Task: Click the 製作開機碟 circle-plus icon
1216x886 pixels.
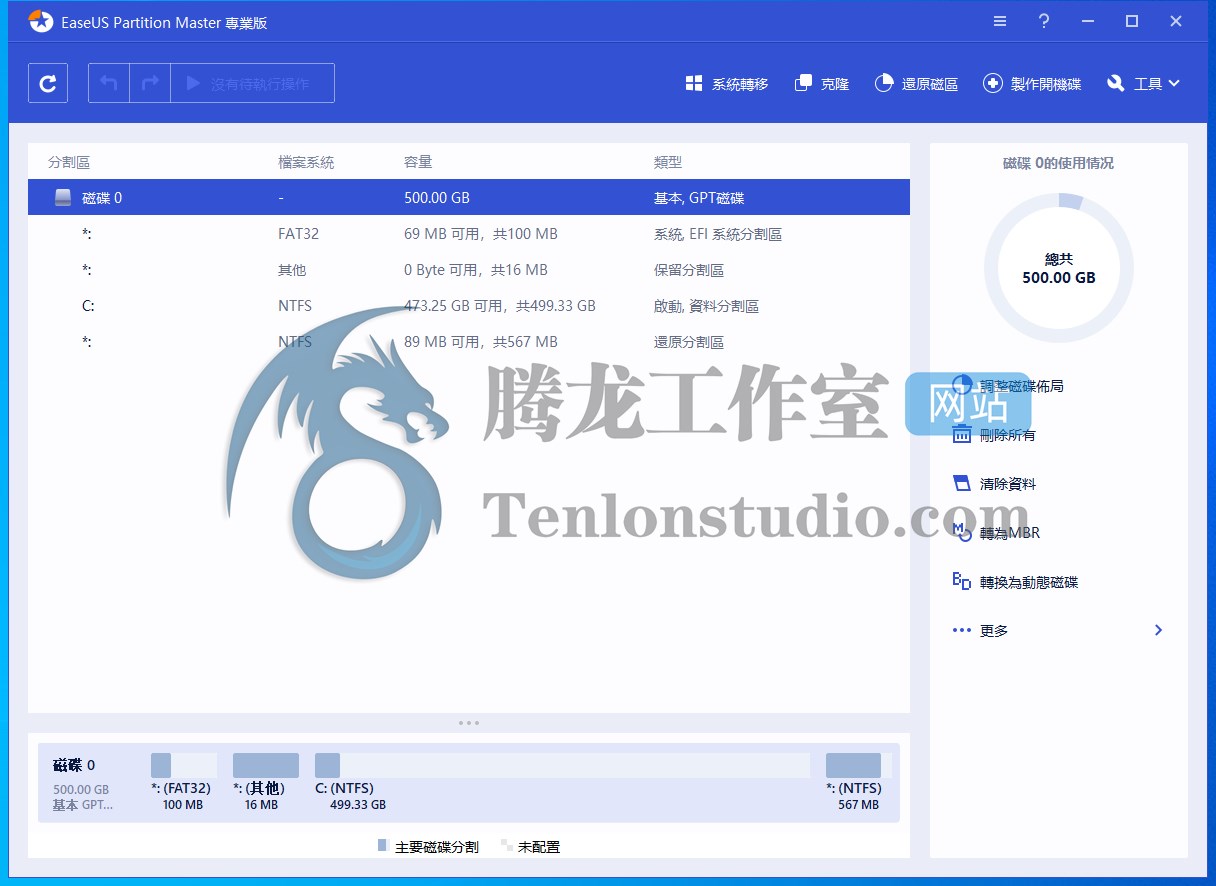Action: tap(993, 84)
